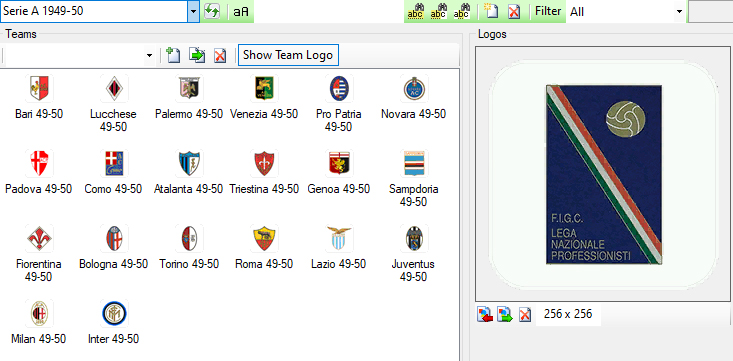
Task: Click the Roma 49-50 text label
Action: click(264, 264)
